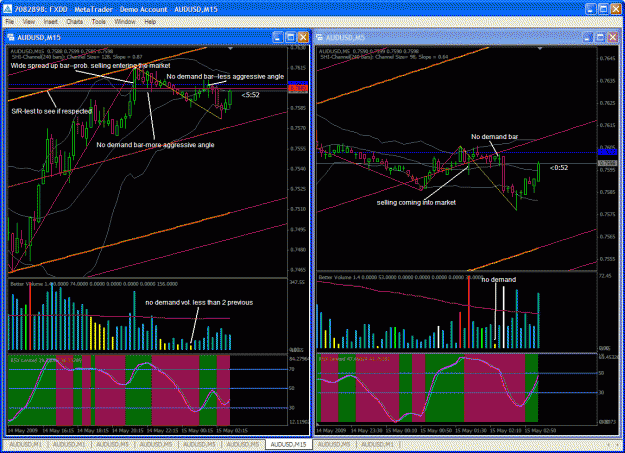Click '14 May 16:15' on M15 time axis
The image size is (625, 453).
click(x=58, y=431)
